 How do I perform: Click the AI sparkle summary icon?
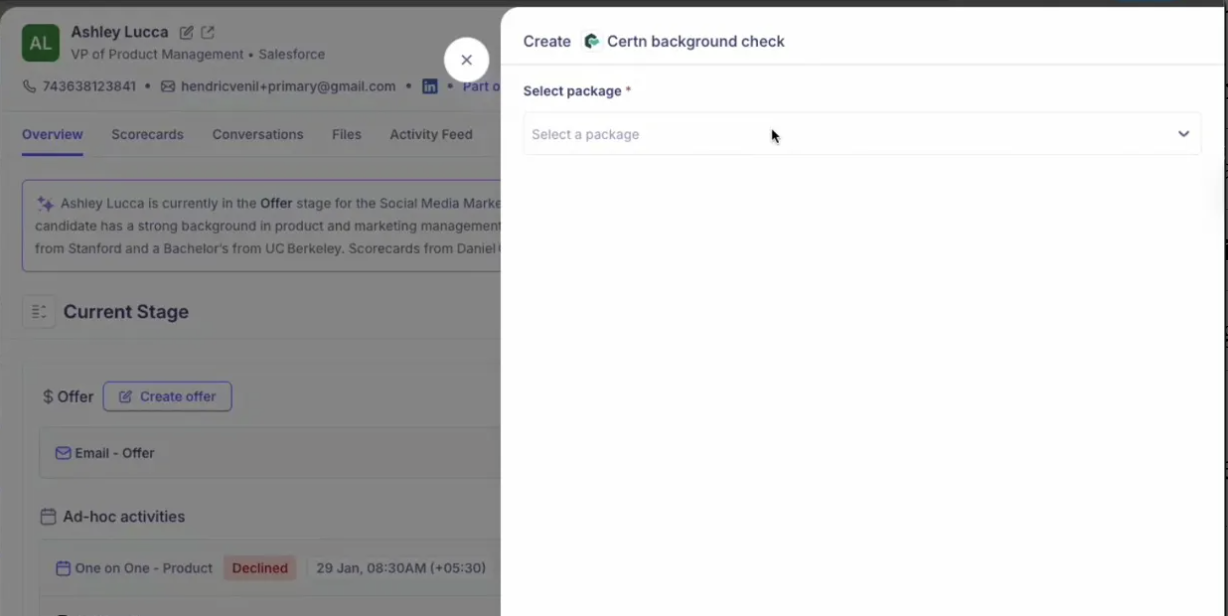click(x=45, y=203)
